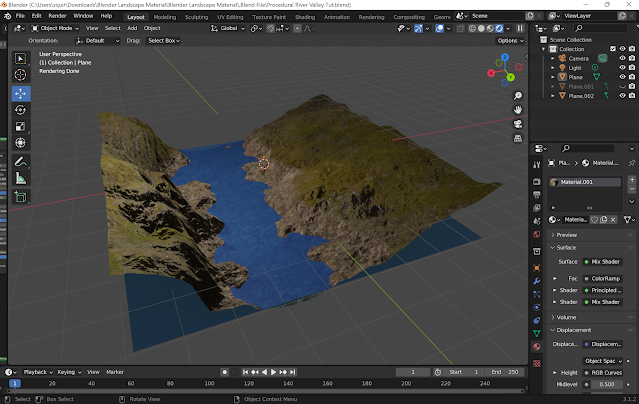Viewport: 639px width, 404px height.
Task: Expand the Preview panel in material properties
Action: [566, 234]
